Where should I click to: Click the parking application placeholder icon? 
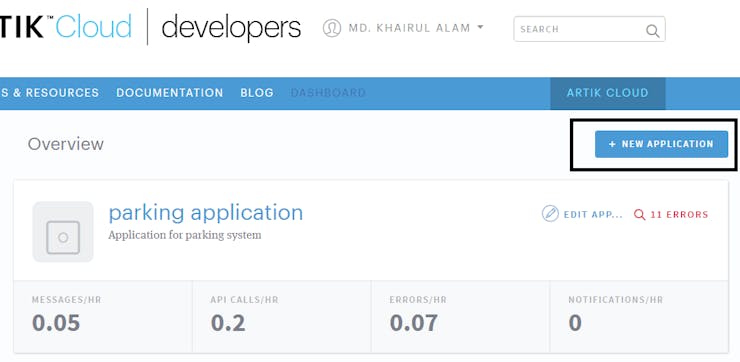pos(63,232)
